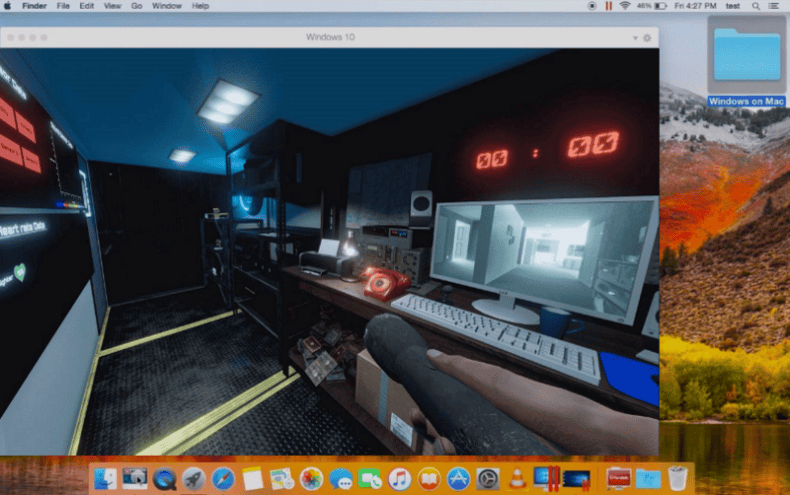Click the game's computer monitor screen
This screenshot has height=495, width=790.
(x=546, y=258)
